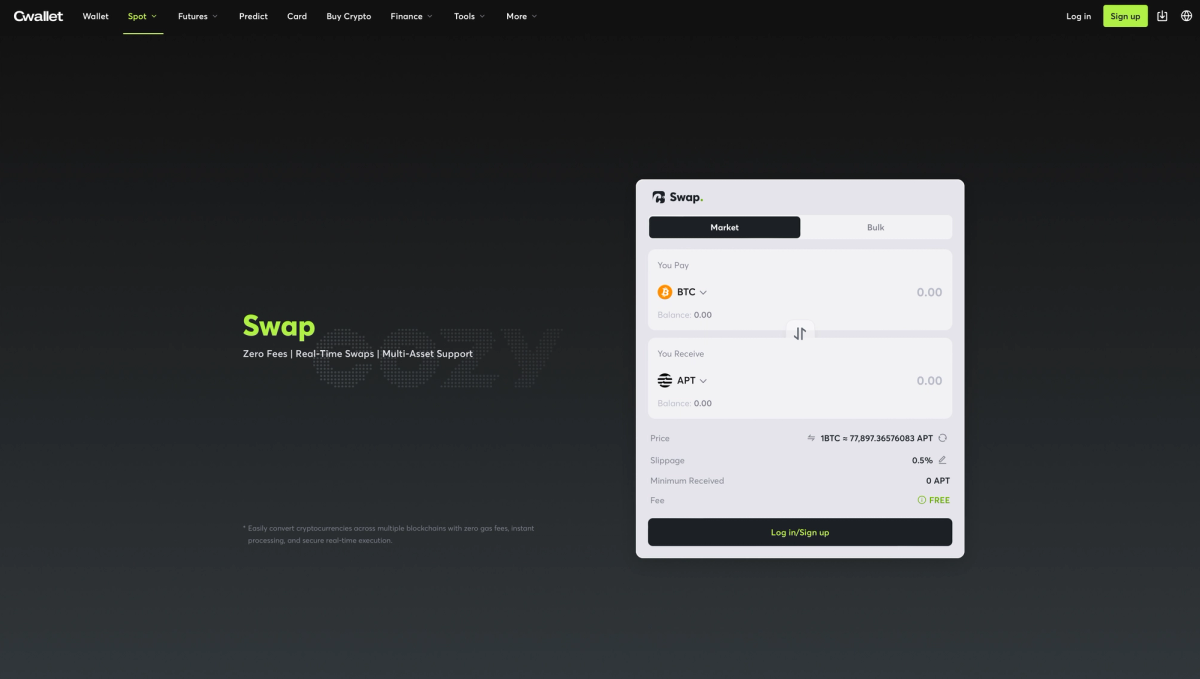Open the Wallet nav item

[x=96, y=16]
